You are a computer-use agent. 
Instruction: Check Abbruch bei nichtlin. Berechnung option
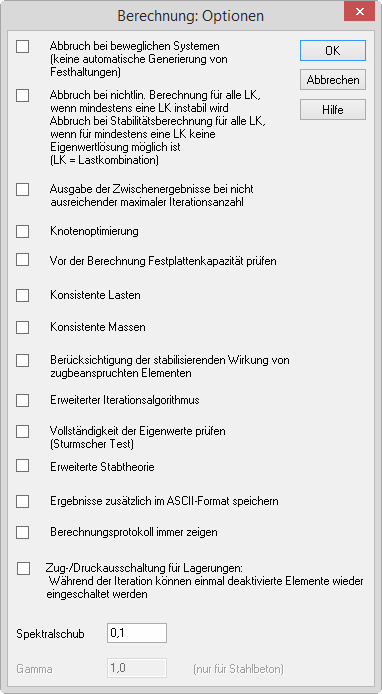point(23,95)
